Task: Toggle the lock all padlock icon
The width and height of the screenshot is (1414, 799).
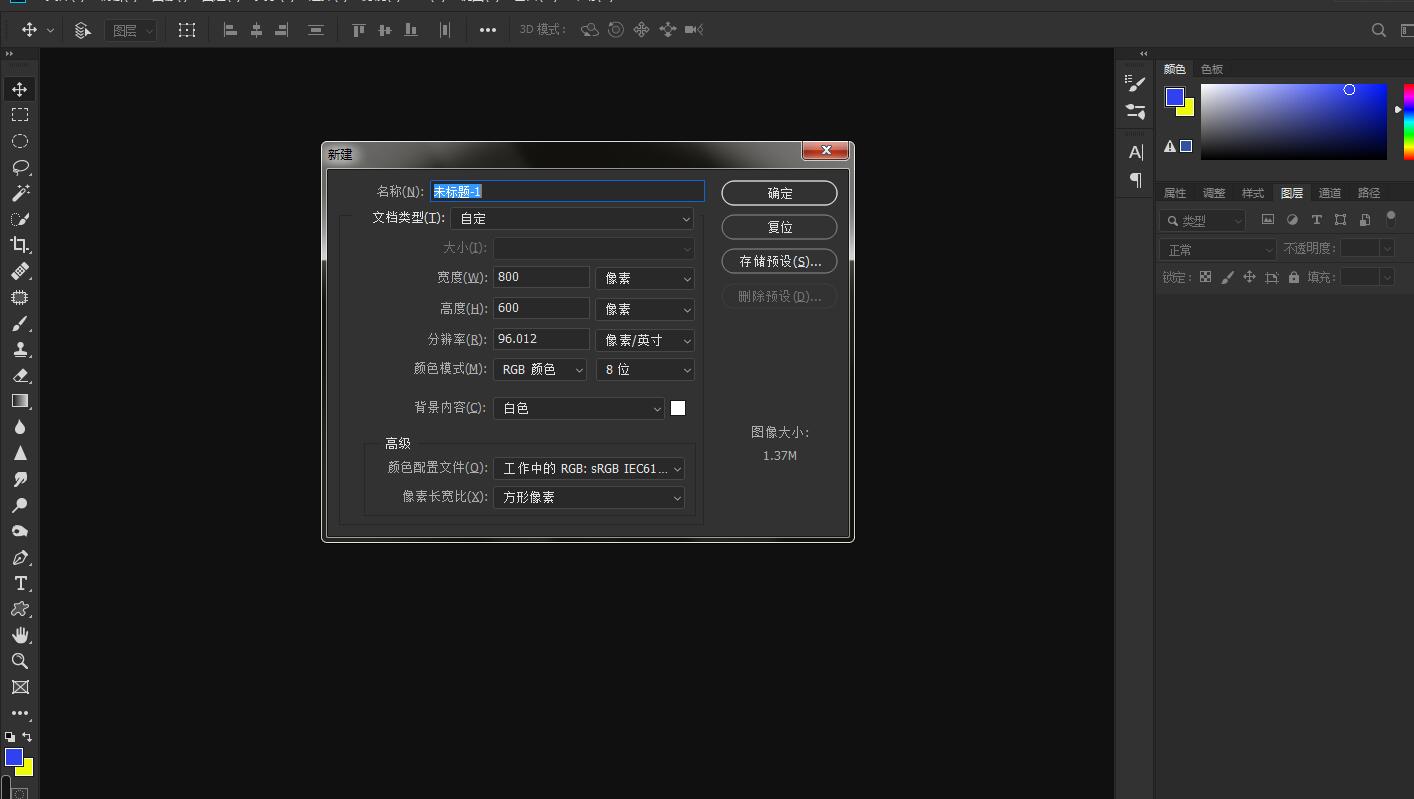Action: pyautogui.click(x=1294, y=277)
